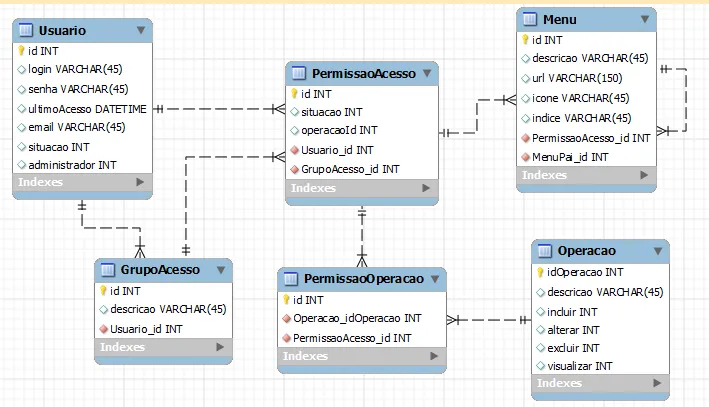Collapse the Operacao table using header arrow
The image size is (709, 407).
tap(656, 251)
